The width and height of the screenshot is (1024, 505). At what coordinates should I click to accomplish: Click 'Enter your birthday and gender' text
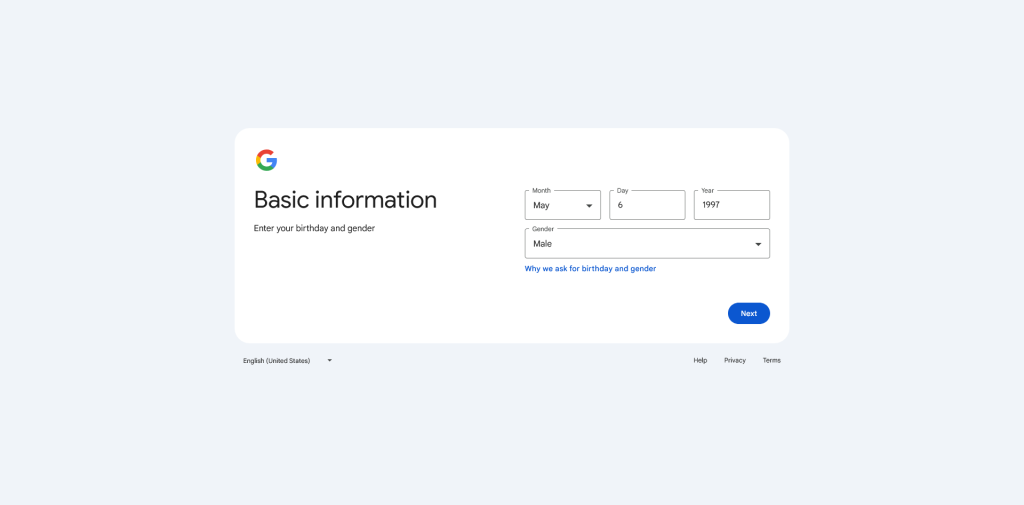(314, 228)
